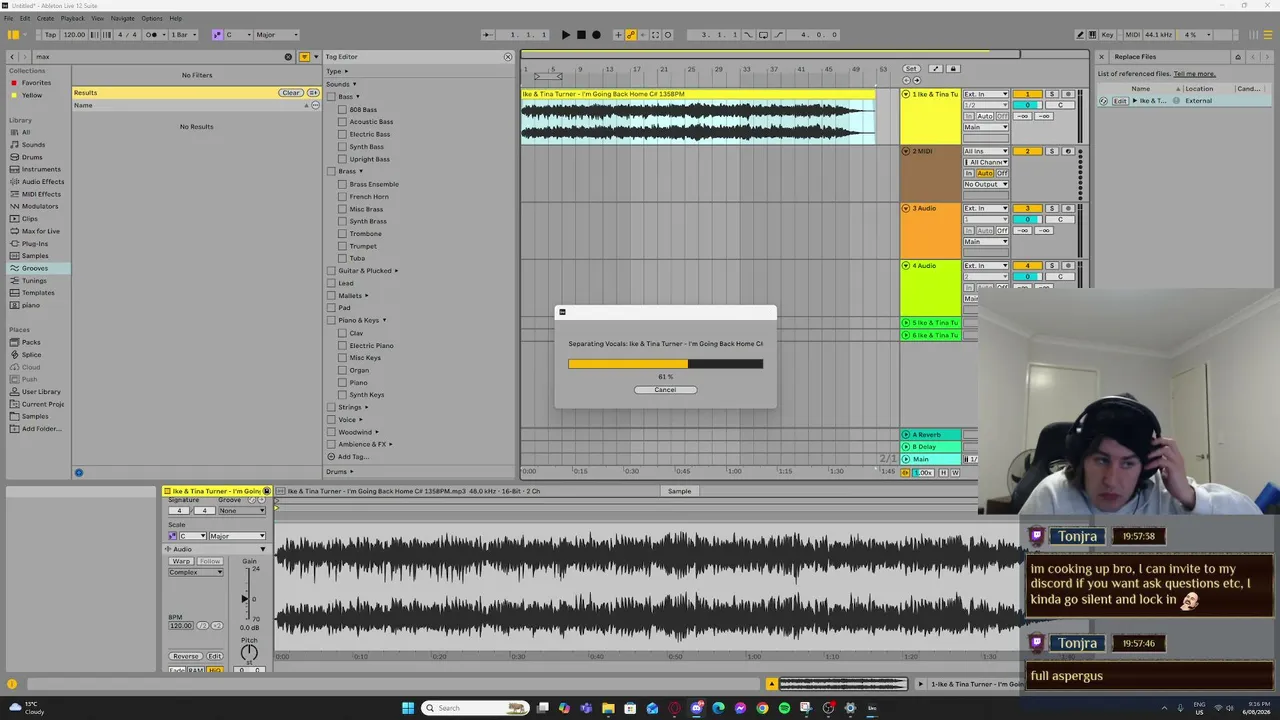
Task: Open Splice under Places
Action: [32, 354]
